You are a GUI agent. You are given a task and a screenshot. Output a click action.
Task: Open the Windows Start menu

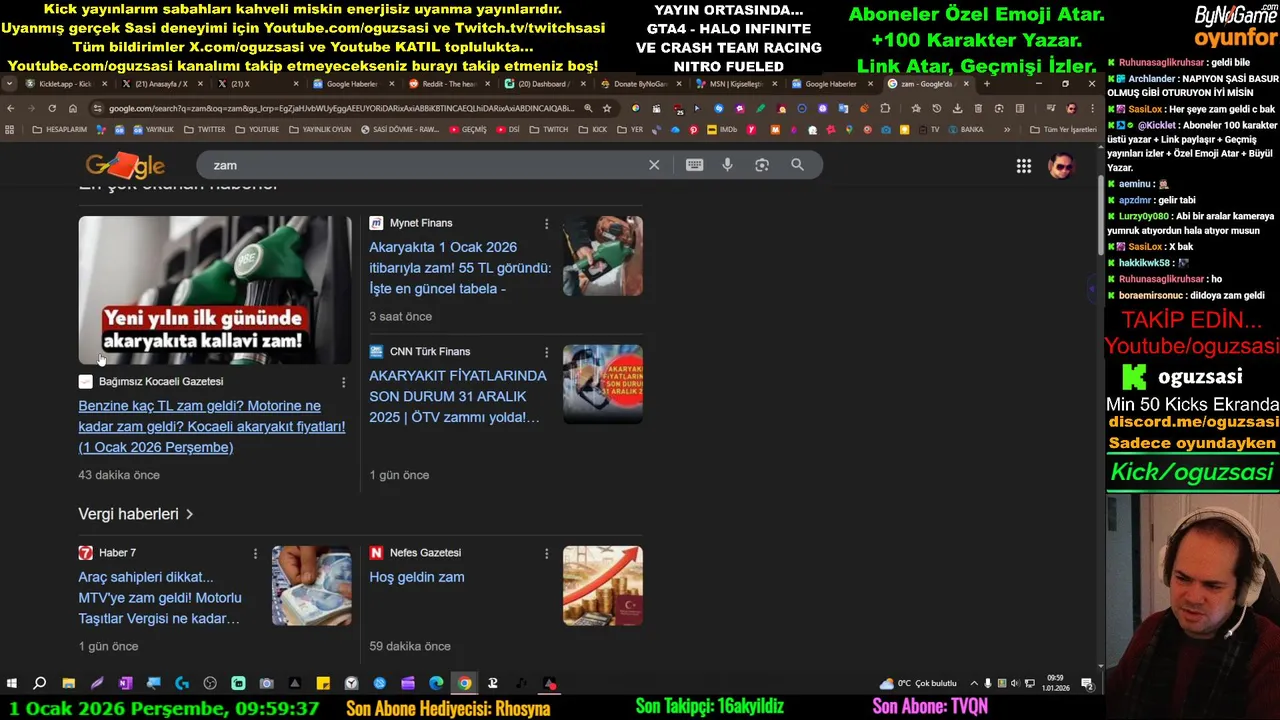(12, 683)
